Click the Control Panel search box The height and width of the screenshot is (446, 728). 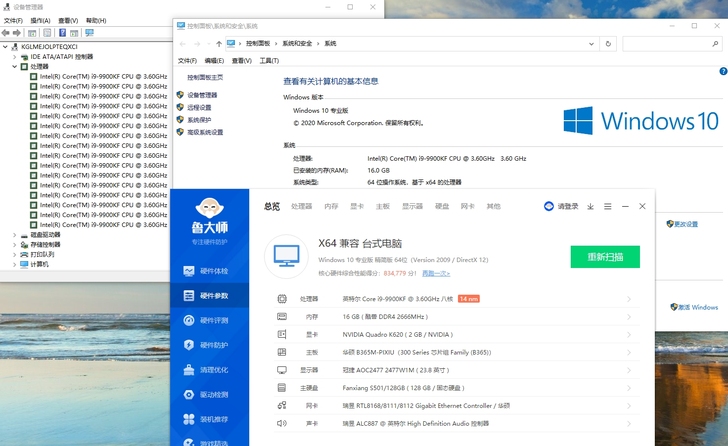673,44
